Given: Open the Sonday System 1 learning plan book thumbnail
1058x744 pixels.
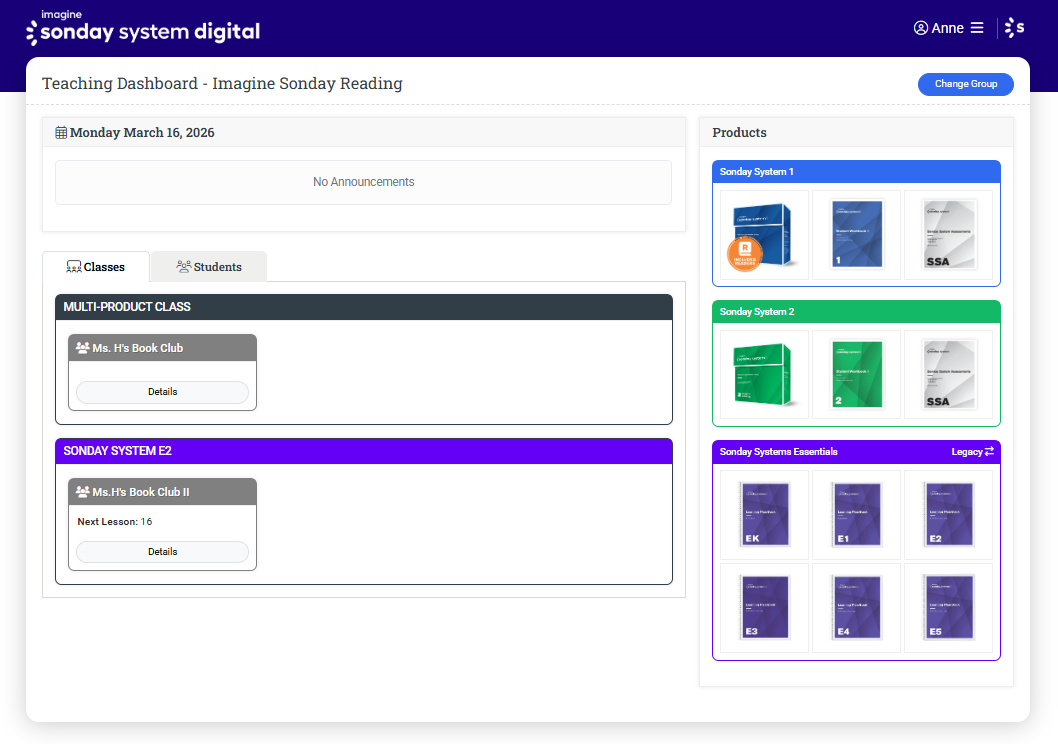Looking at the screenshot, I should coord(763,234).
